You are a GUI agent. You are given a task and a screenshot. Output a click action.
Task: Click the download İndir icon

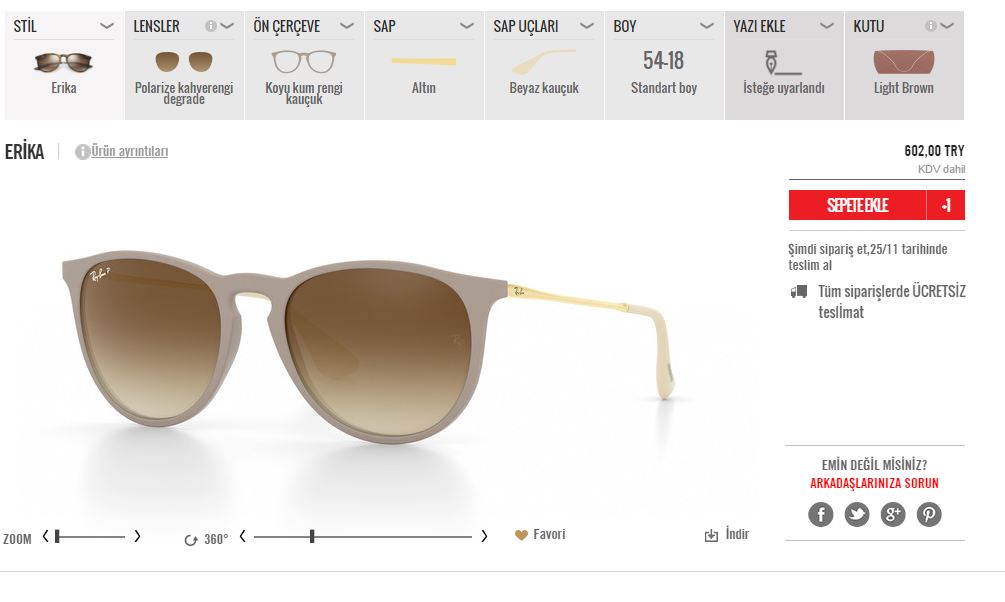(x=711, y=535)
